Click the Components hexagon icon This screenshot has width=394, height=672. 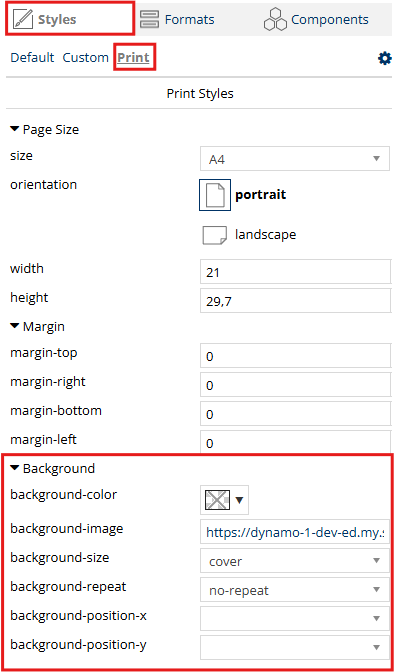(x=275, y=19)
